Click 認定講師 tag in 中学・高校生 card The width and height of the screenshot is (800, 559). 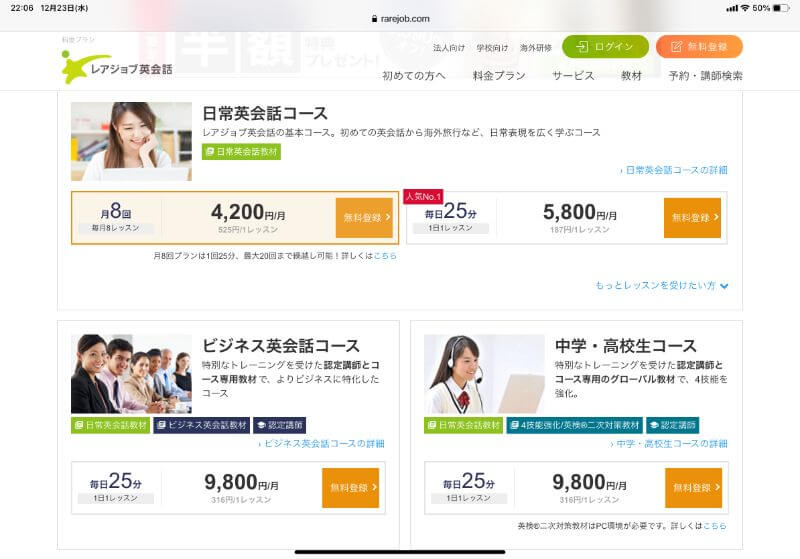pos(672,425)
